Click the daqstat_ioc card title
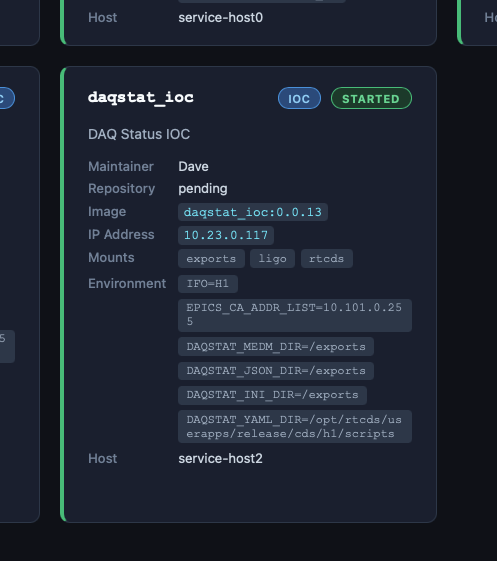This screenshot has height=561, width=497. tap(141, 98)
